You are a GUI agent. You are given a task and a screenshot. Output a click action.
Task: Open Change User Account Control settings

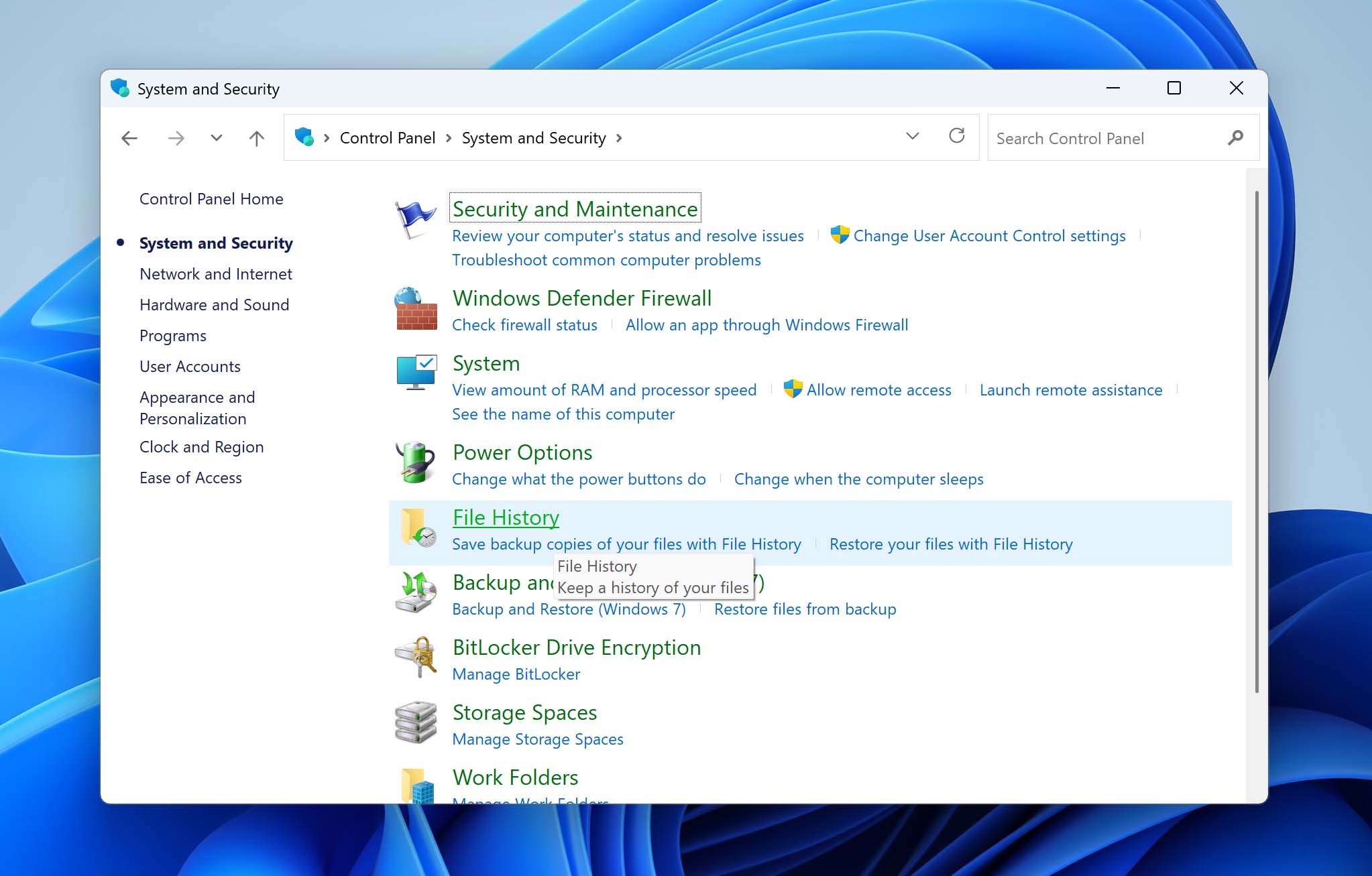coord(989,236)
